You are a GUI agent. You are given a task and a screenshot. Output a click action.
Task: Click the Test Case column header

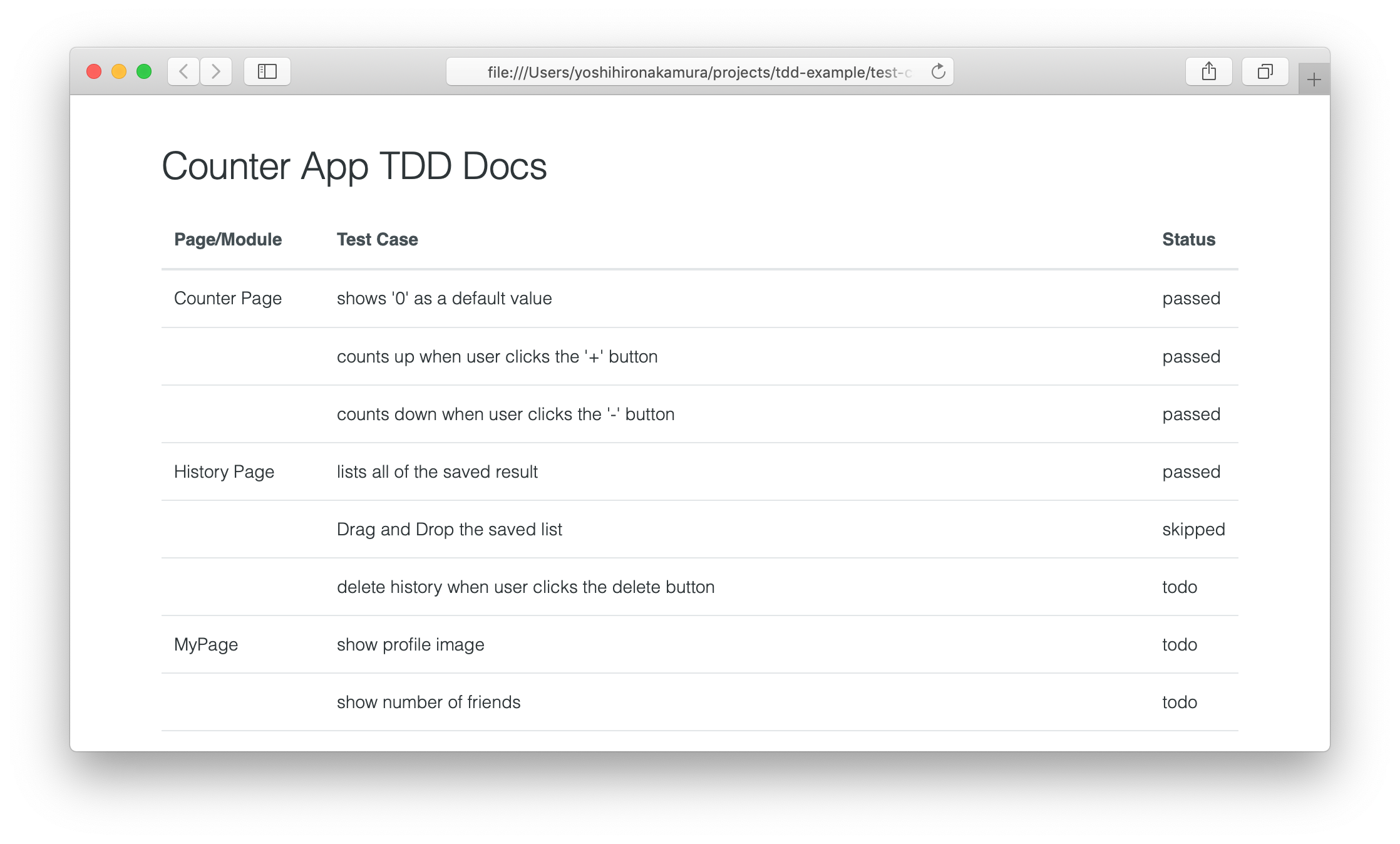(377, 239)
